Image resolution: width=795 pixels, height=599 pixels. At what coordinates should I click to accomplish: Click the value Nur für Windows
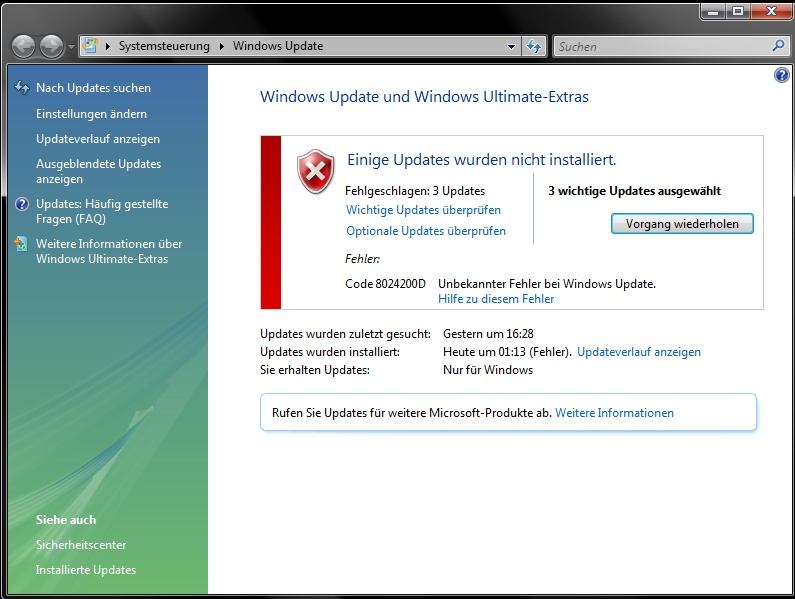tap(488, 370)
